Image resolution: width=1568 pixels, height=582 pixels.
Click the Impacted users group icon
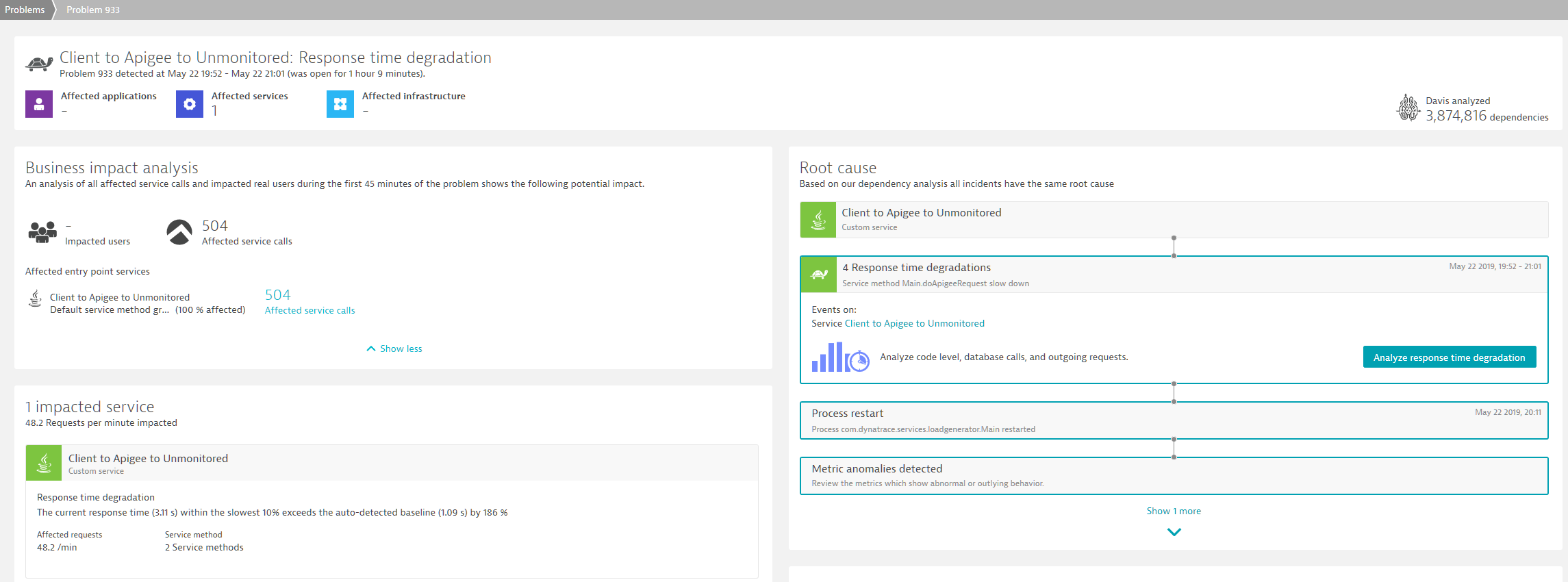tap(42, 232)
